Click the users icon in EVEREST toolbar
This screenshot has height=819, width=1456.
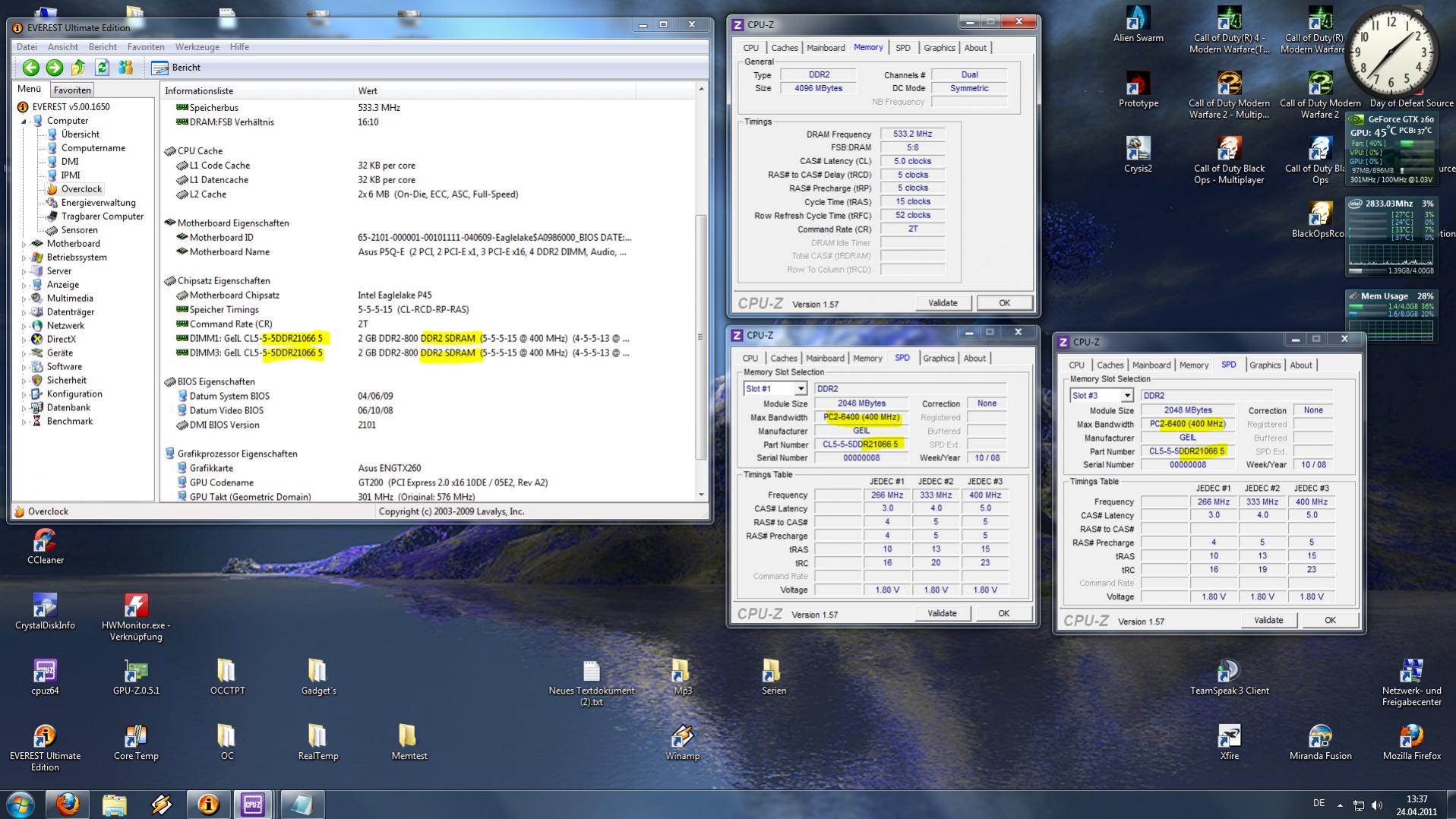point(126,68)
